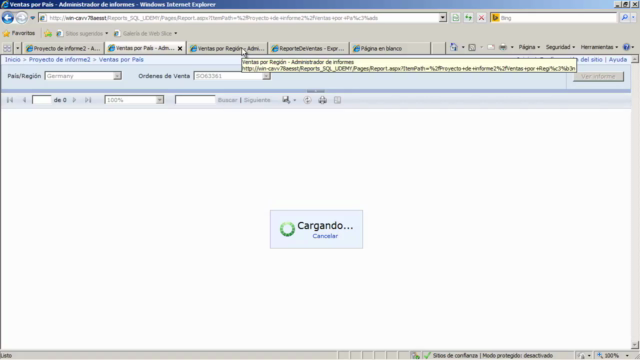Screen dimensions: 640x360
Task: Click the Read mail envelope icon
Action: pos(491,47)
